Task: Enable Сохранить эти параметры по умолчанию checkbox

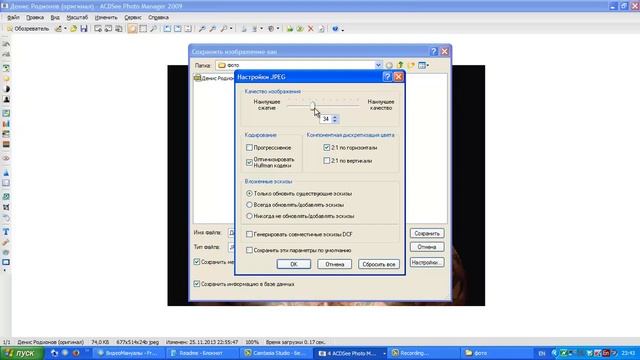Action: pyautogui.click(x=249, y=250)
